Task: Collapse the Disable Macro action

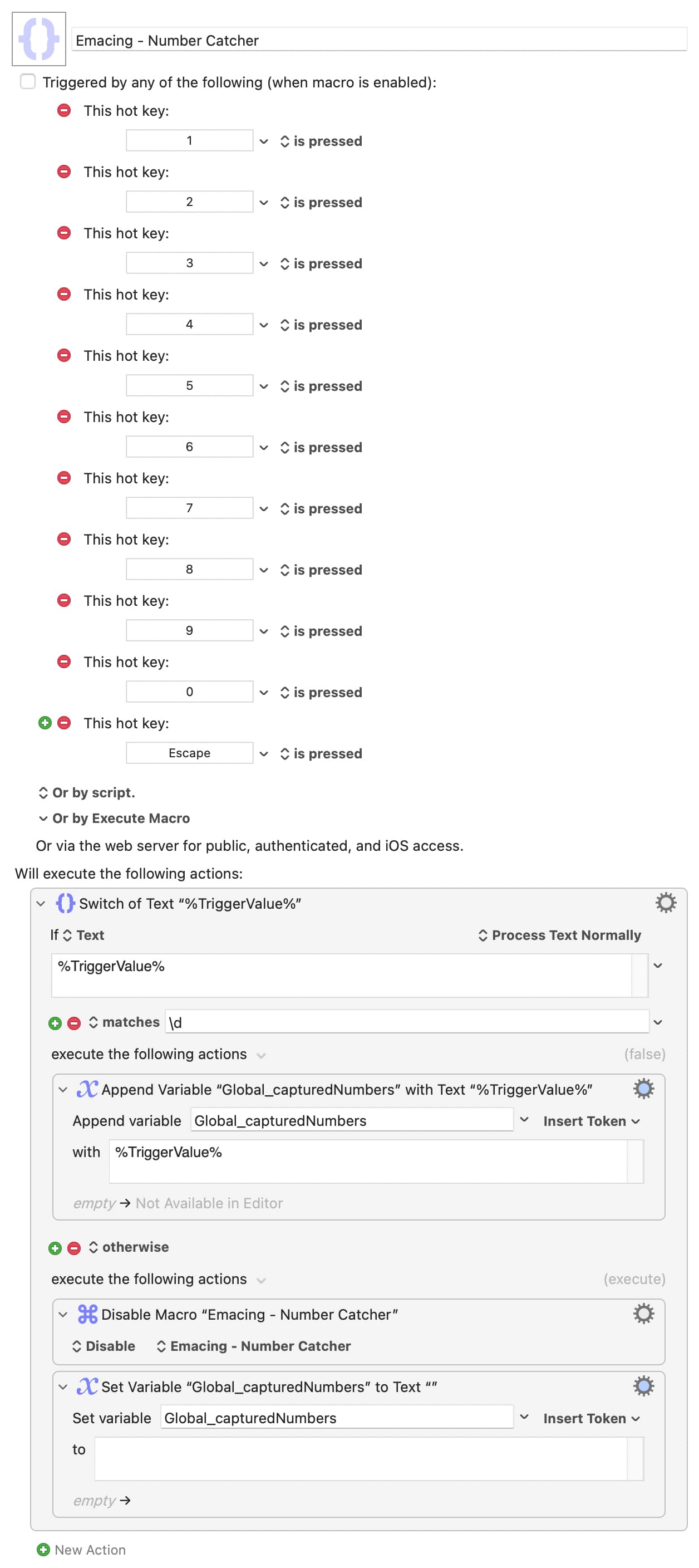Action: 63,1314
